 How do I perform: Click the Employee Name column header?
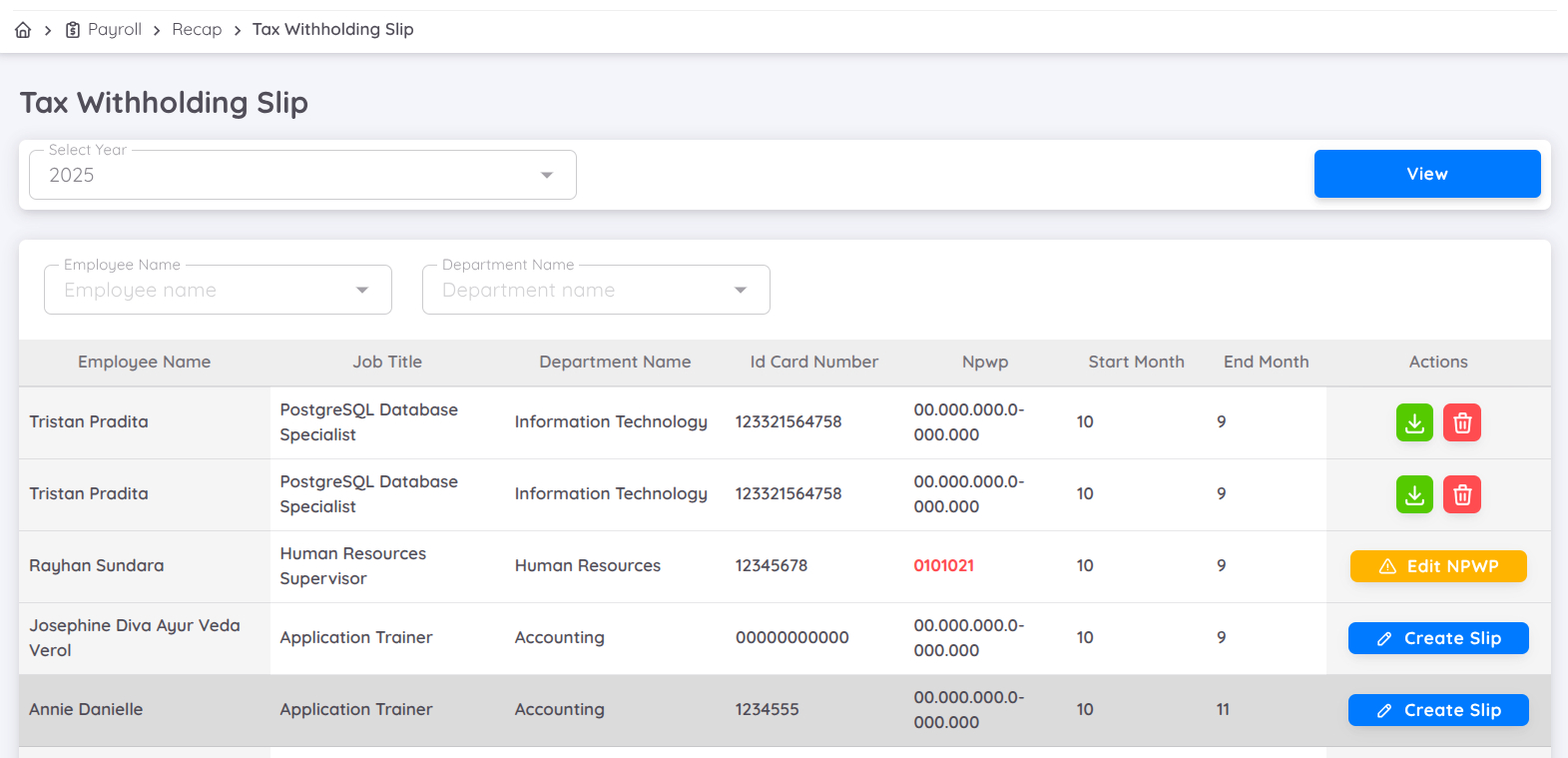144,362
